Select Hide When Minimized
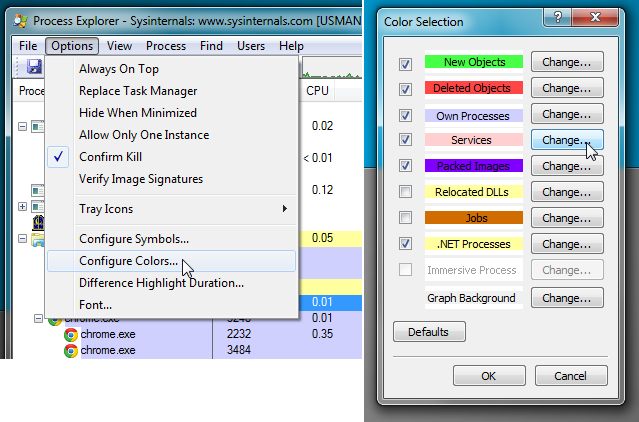 (x=171, y=113)
